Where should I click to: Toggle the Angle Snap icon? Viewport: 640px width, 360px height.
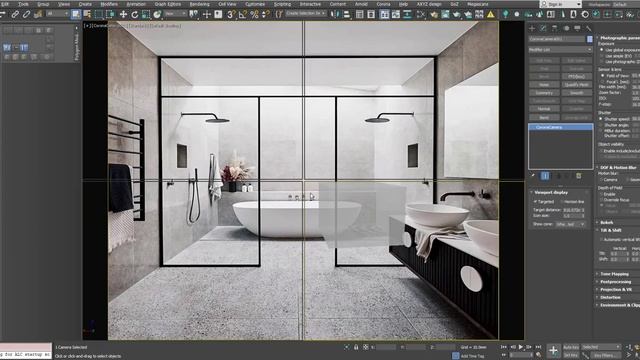(x=243, y=15)
